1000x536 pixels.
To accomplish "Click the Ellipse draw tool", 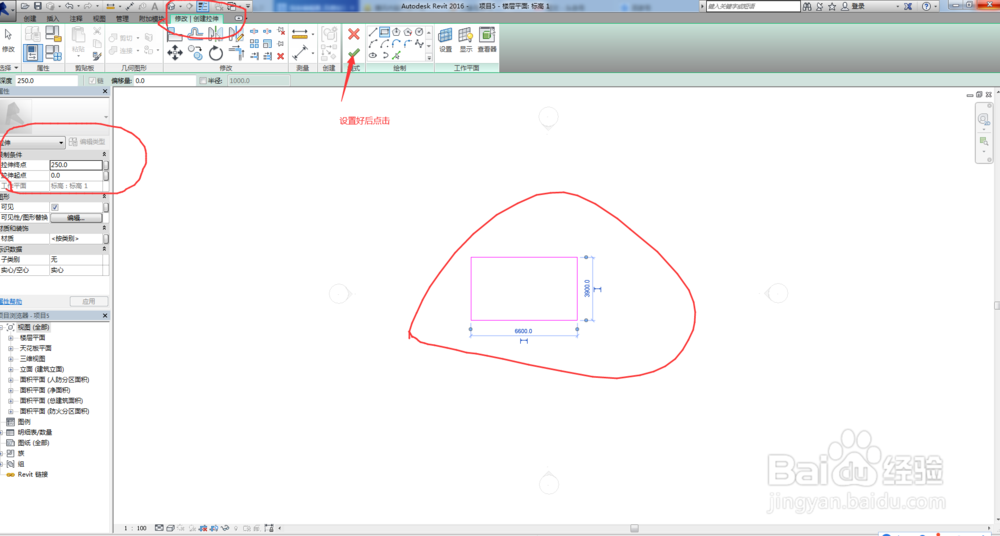I will pyautogui.click(x=373, y=56).
